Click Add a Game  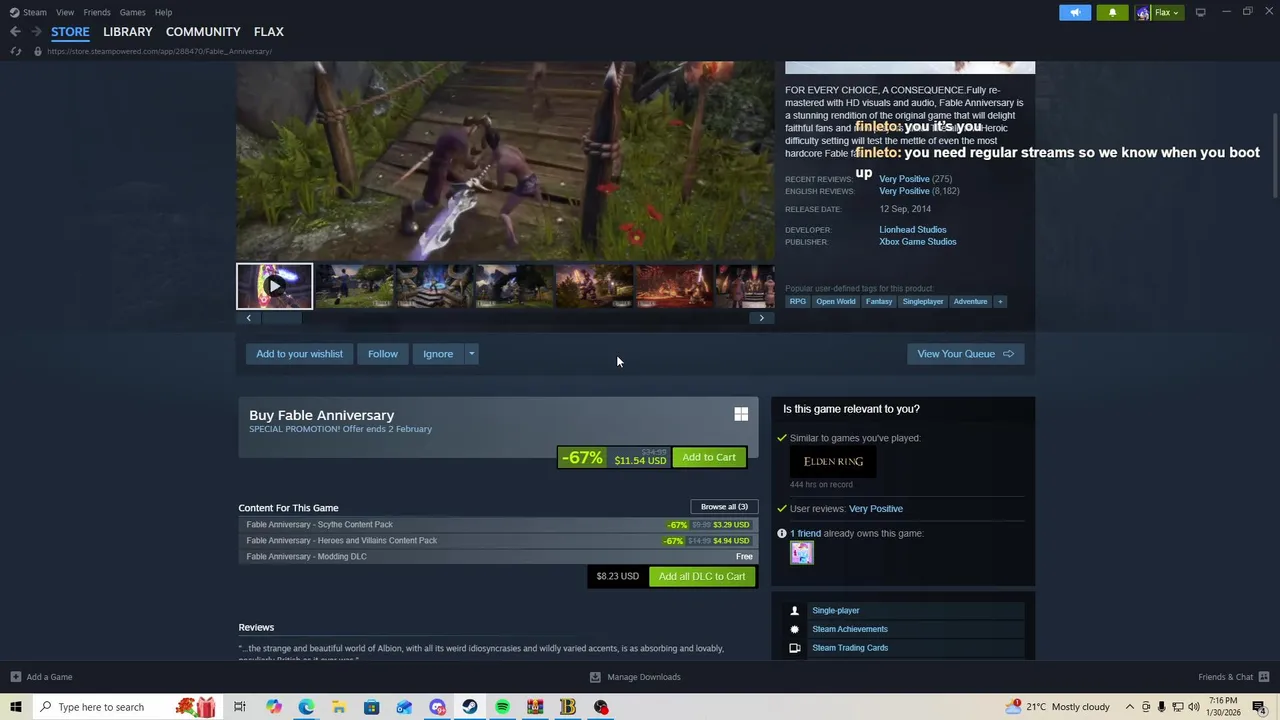pyautogui.click(x=41, y=677)
